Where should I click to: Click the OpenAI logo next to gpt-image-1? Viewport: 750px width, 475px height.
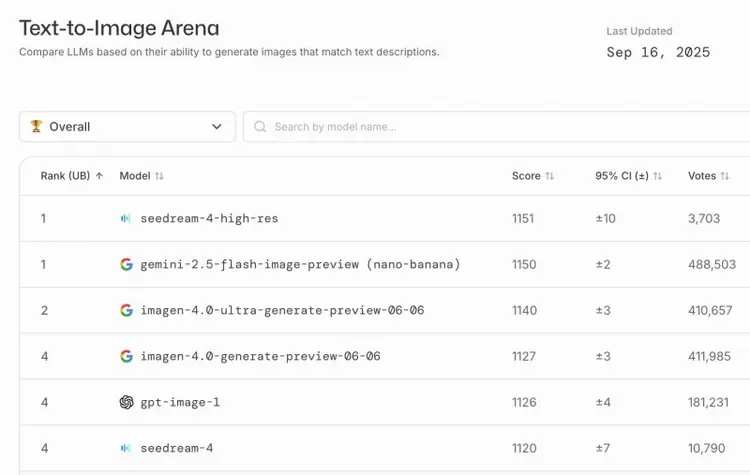coord(126,403)
